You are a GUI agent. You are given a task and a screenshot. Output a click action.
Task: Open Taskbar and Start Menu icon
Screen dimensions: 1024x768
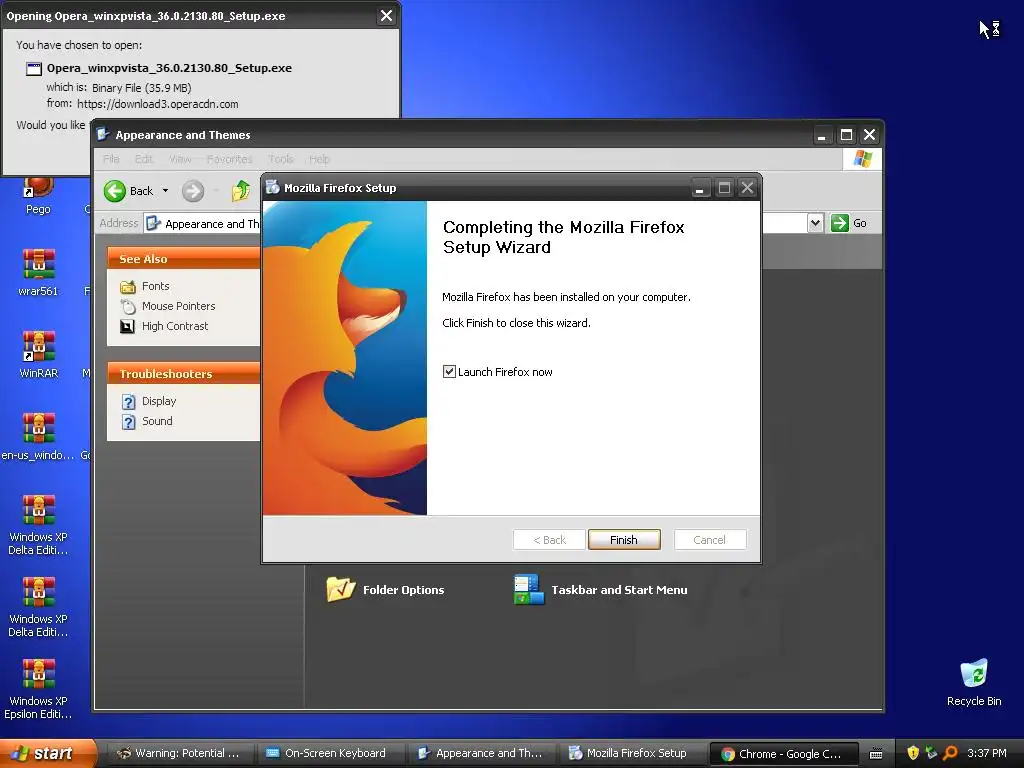click(x=600, y=590)
